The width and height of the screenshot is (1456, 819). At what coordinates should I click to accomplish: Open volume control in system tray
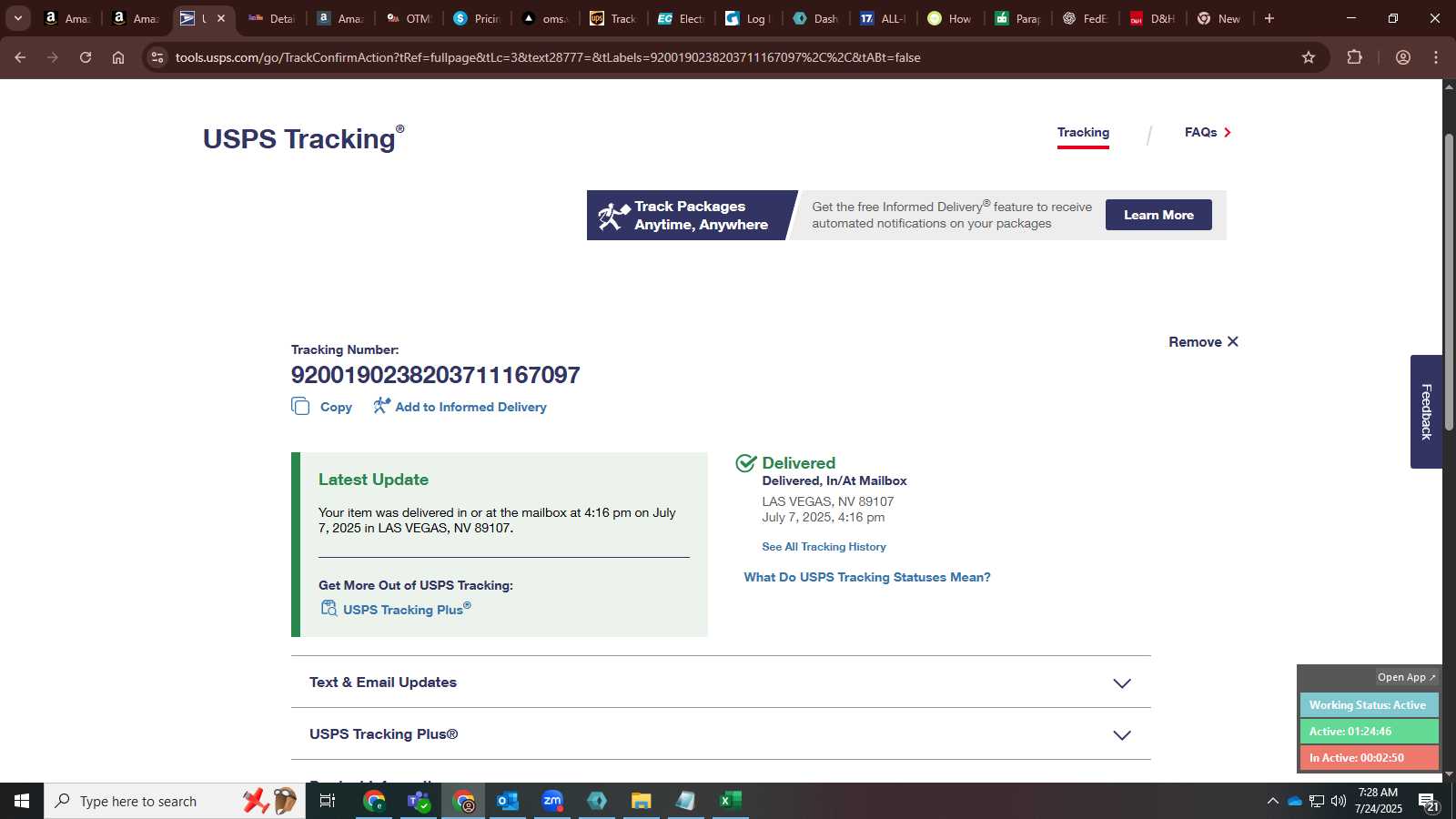click(1339, 801)
